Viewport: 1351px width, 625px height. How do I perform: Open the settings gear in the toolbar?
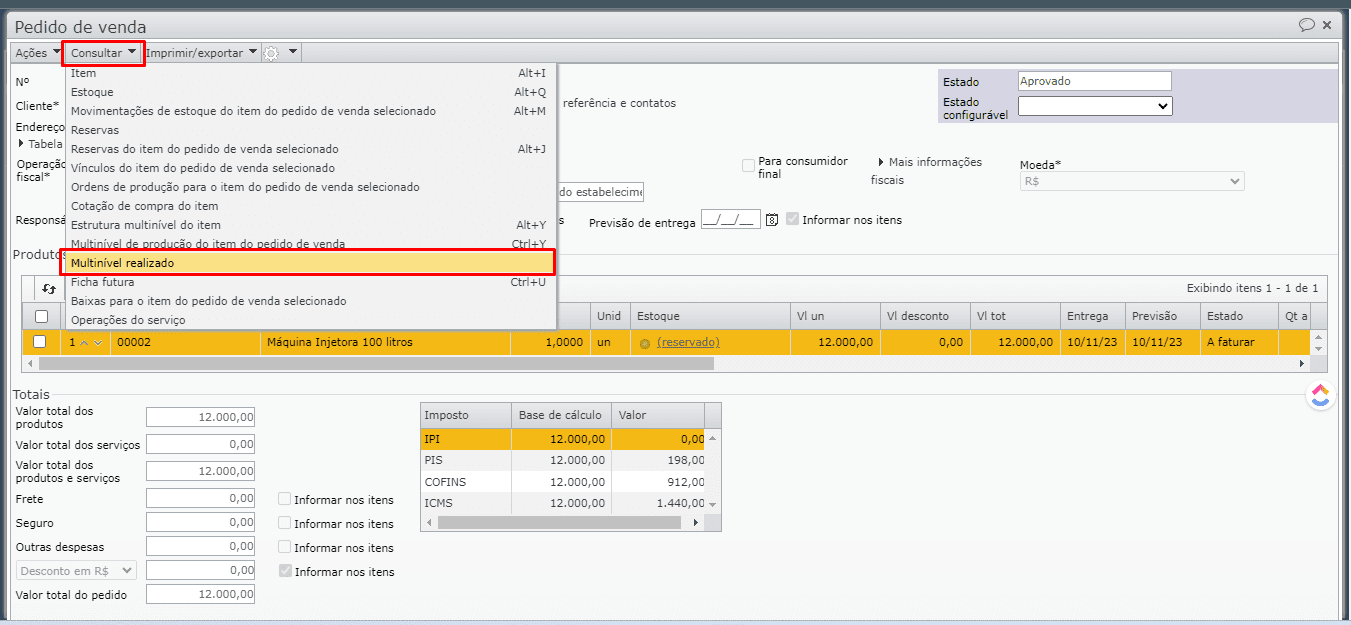coord(271,53)
